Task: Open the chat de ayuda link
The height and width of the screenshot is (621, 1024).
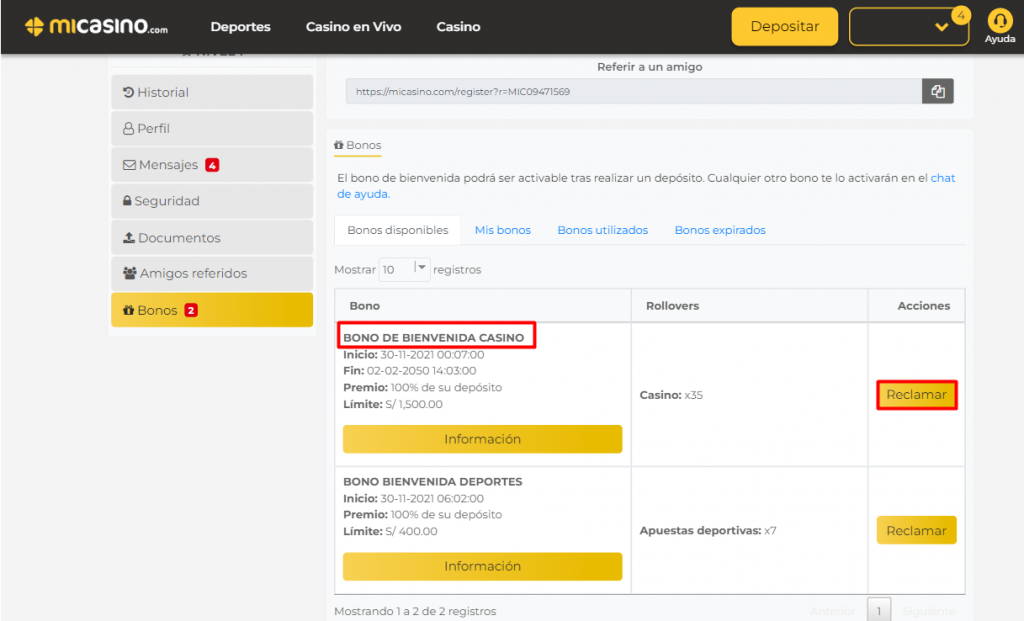Action: (942, 179)
